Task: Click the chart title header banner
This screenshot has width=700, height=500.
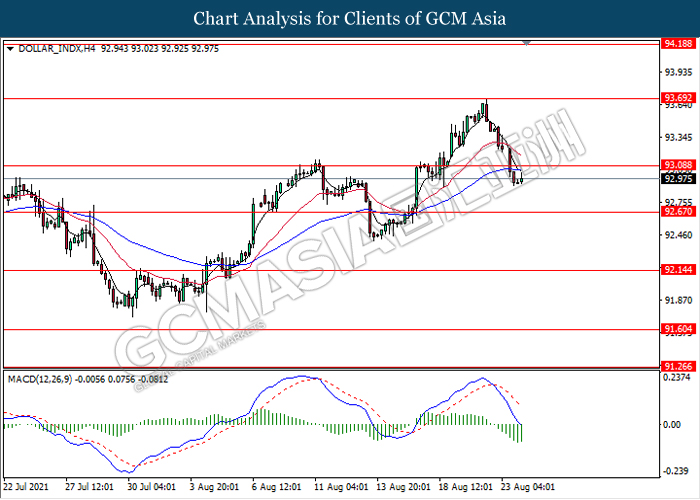Action: pos(350,18)
